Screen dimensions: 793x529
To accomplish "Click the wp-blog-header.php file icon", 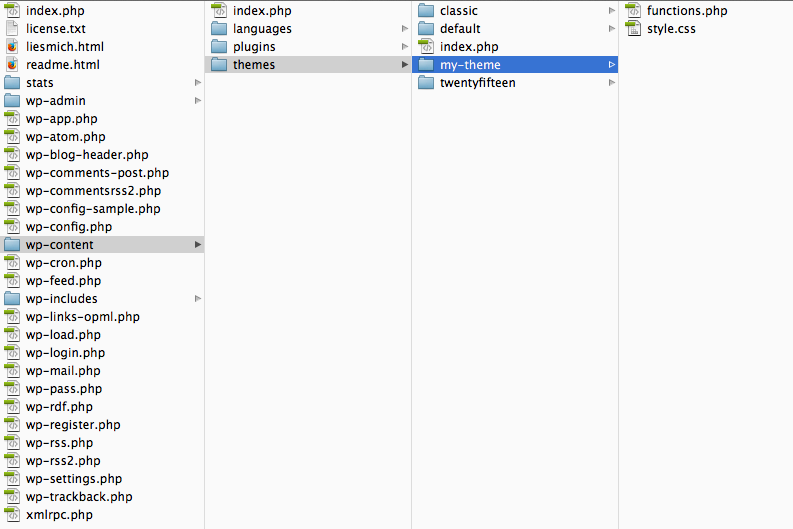I will pos(12,154).
